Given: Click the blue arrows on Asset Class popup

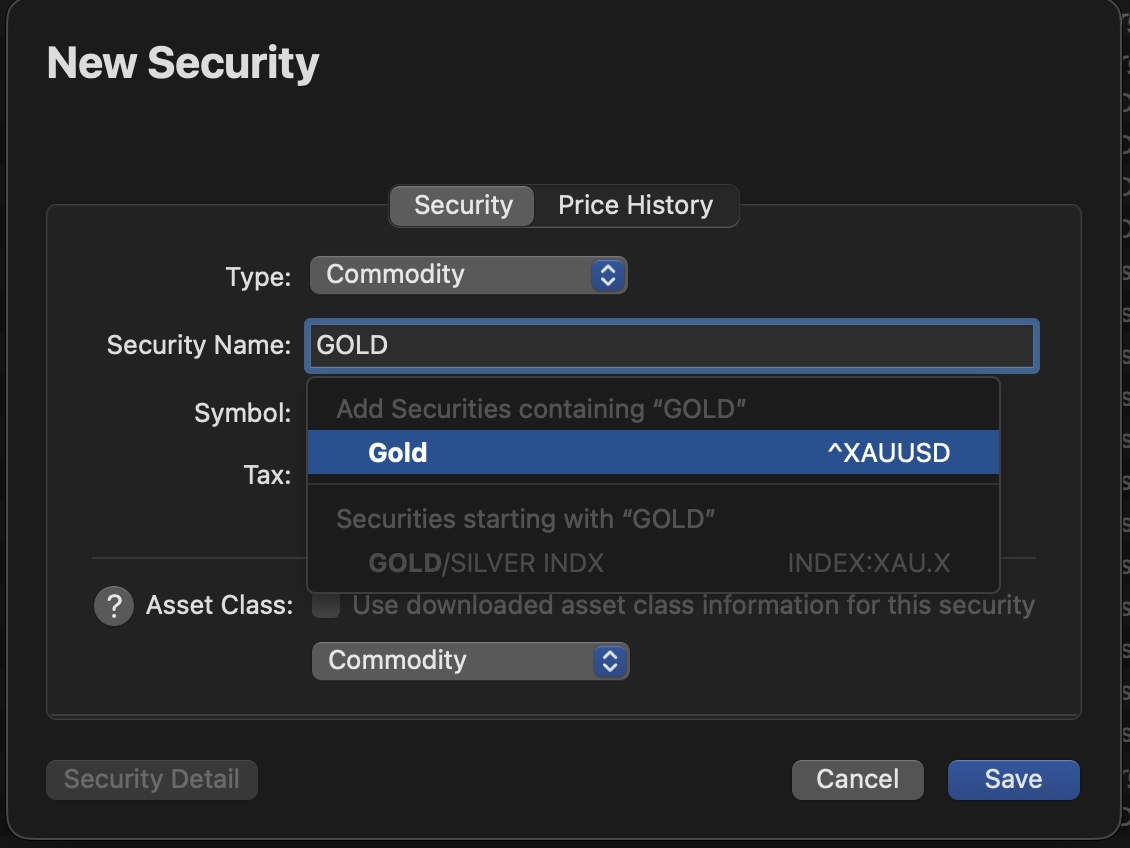Looking at the screenshot, I should pyautogui.click(x=609, y=661).
